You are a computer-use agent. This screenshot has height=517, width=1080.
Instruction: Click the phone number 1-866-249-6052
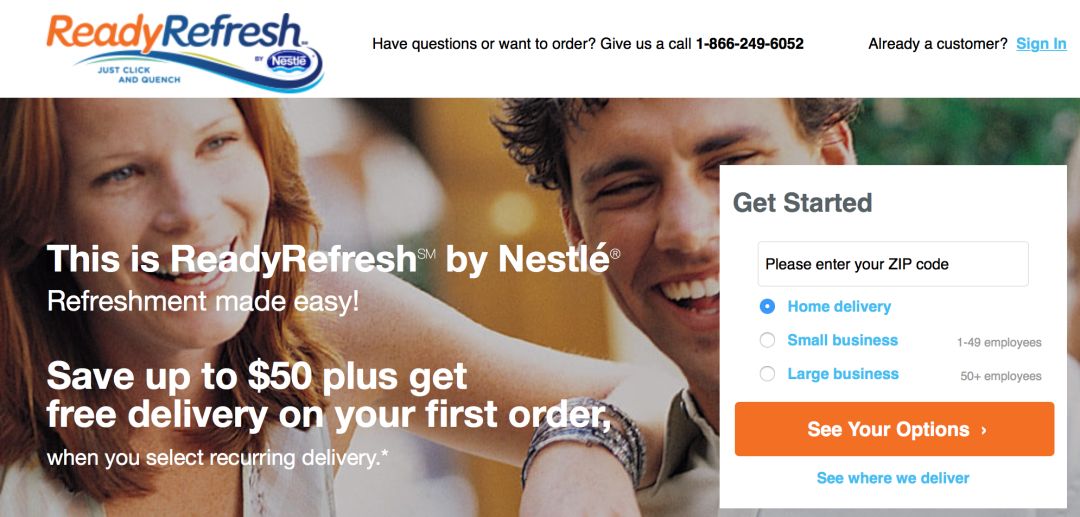click(749, 44)
